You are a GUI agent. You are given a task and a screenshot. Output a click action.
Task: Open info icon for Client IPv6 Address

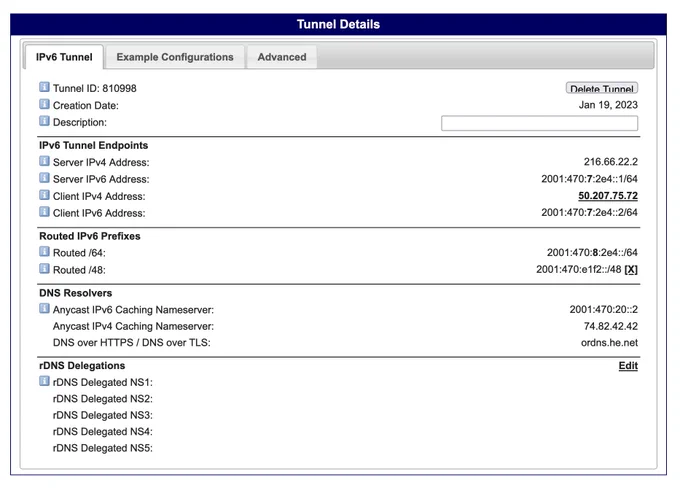(x=44, y=212)
